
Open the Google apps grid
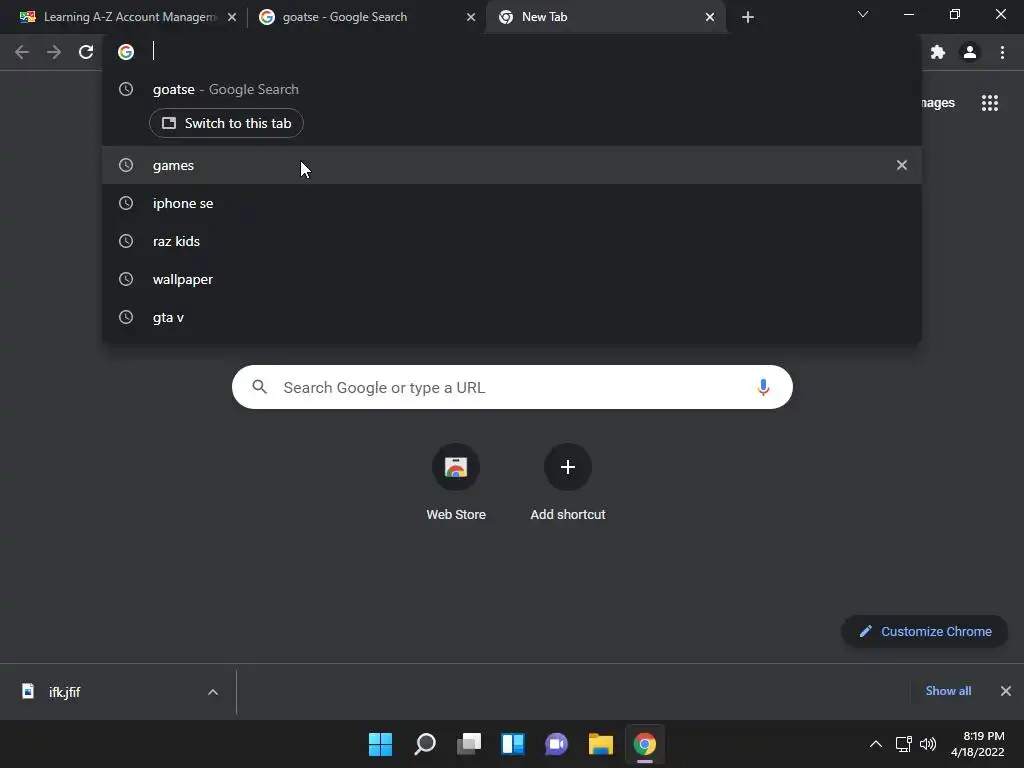990,103
